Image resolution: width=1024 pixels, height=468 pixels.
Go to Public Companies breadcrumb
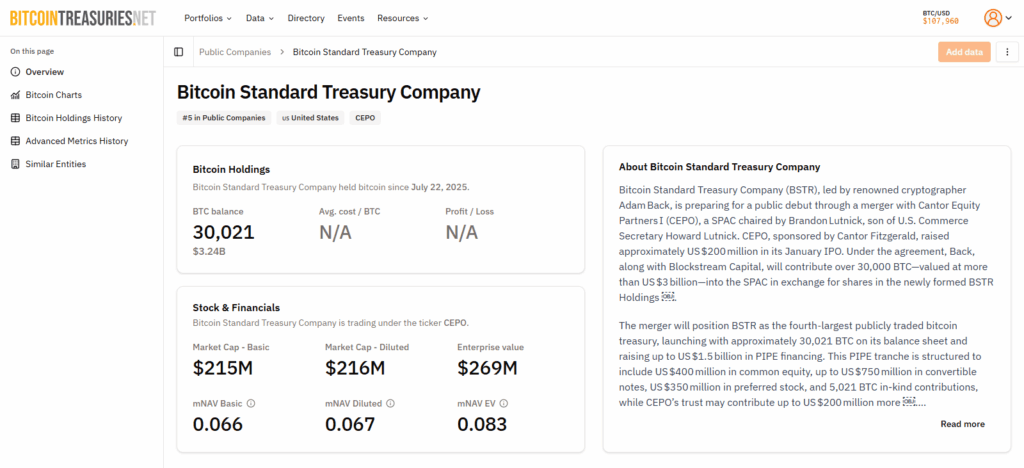(x=235, y=52)
